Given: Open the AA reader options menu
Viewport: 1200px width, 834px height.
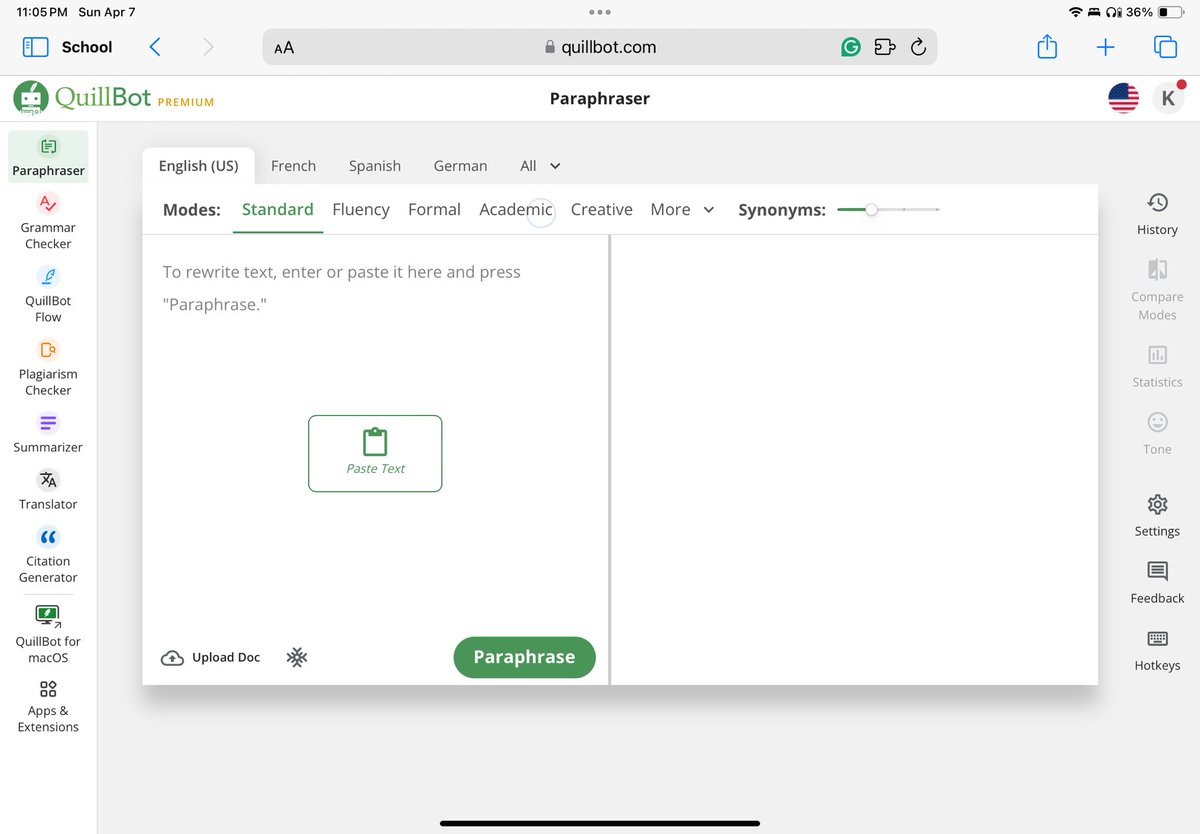Looking at the screenshot, I should click(x=284, y=47).
